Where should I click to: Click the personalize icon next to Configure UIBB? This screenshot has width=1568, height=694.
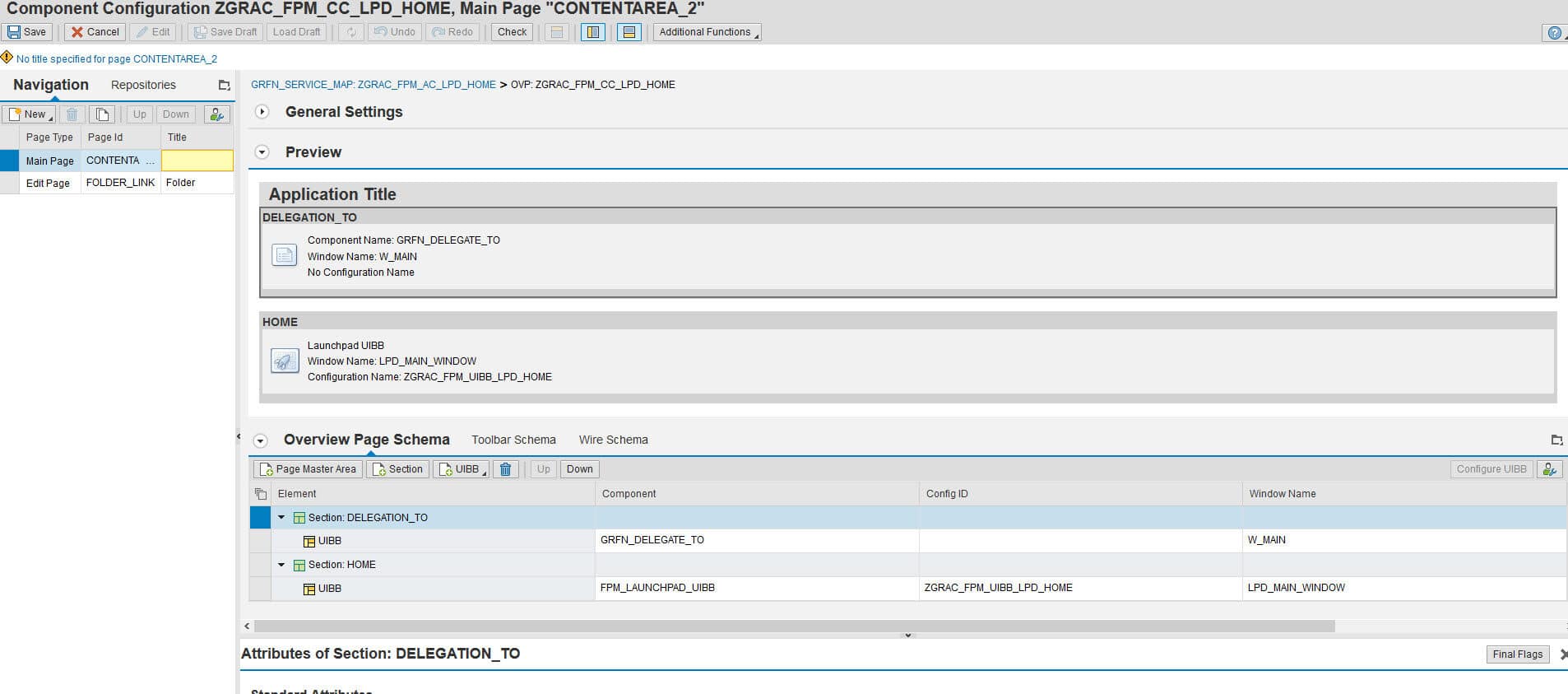point(1549,469)
